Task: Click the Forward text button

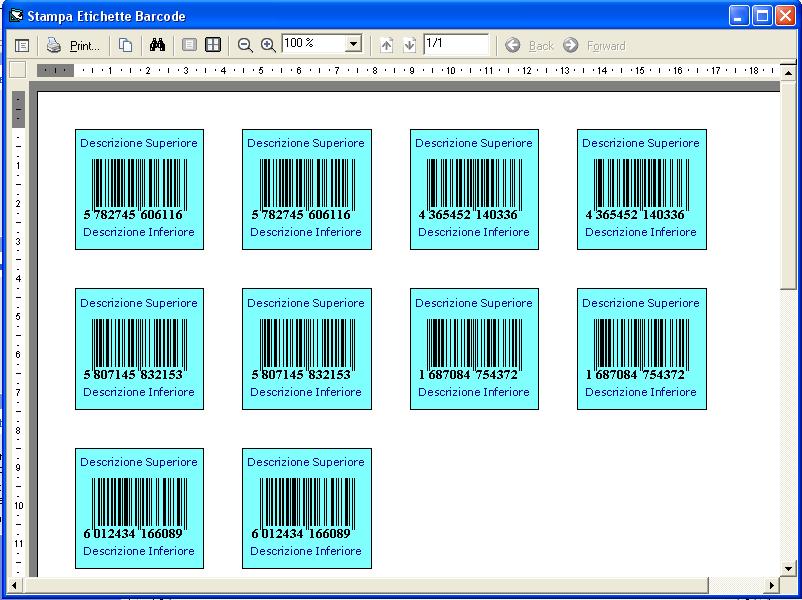Action: [x=606, y=46]
